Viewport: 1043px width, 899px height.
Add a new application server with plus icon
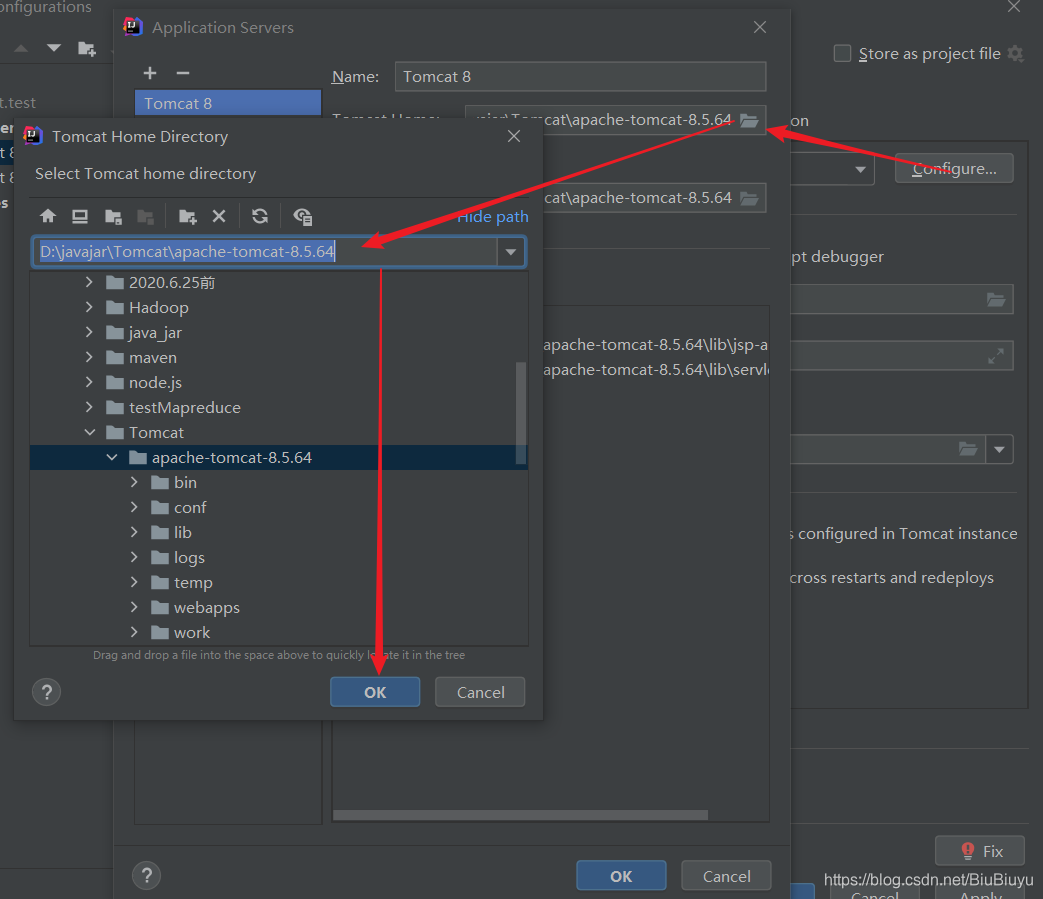coord(150,73)
